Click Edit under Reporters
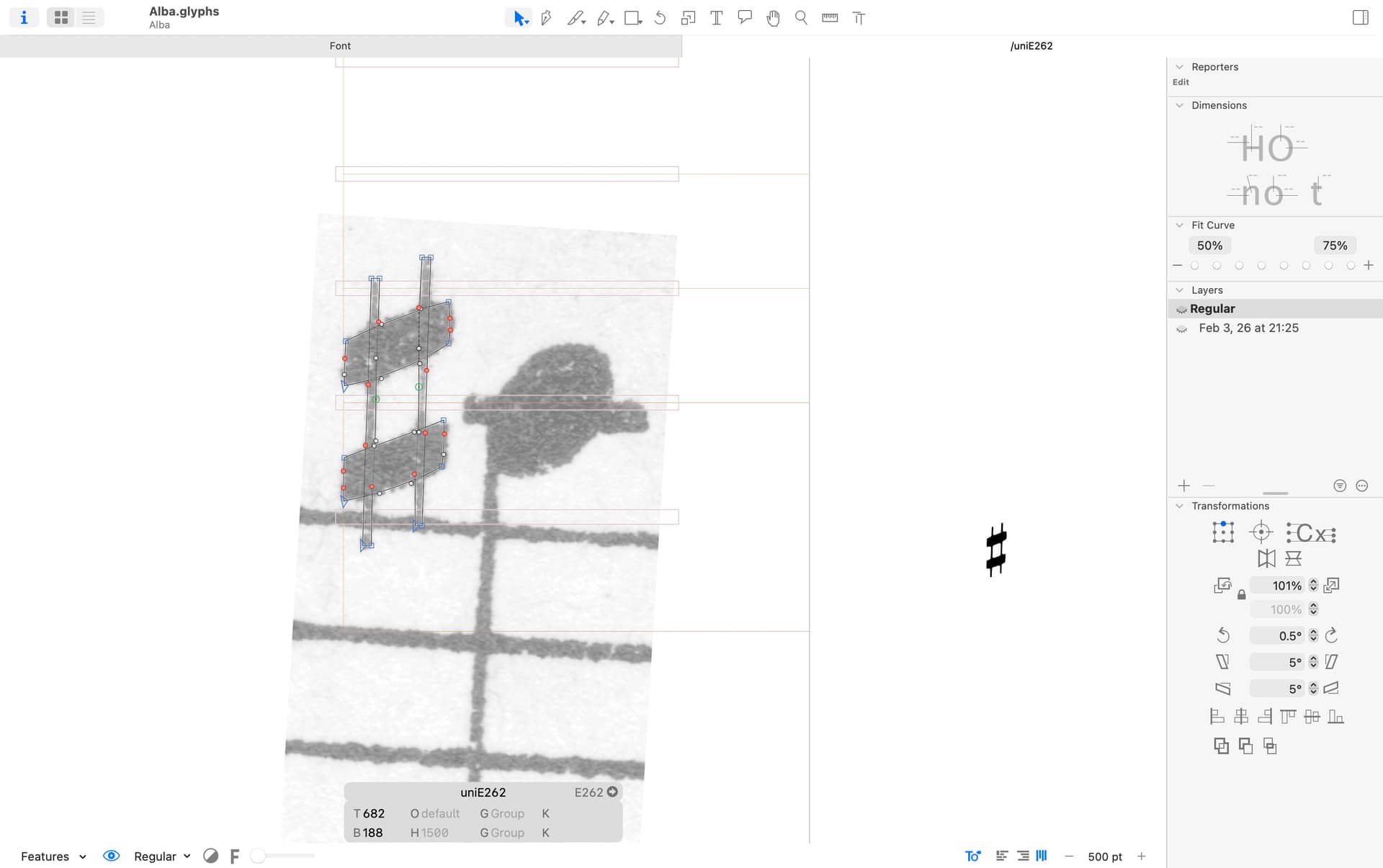The image size is (1383, 868). click(1181, 82)
